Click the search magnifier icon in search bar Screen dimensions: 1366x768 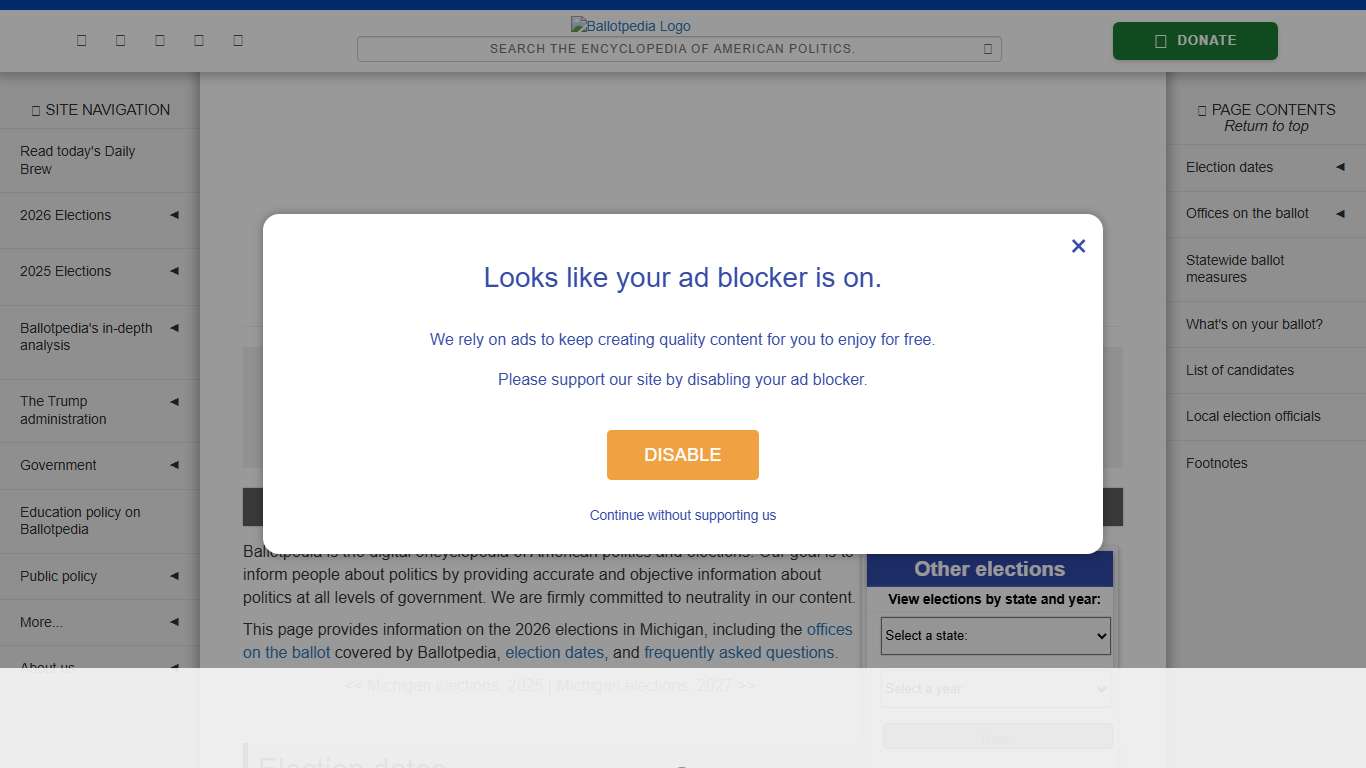pos(988,49)
